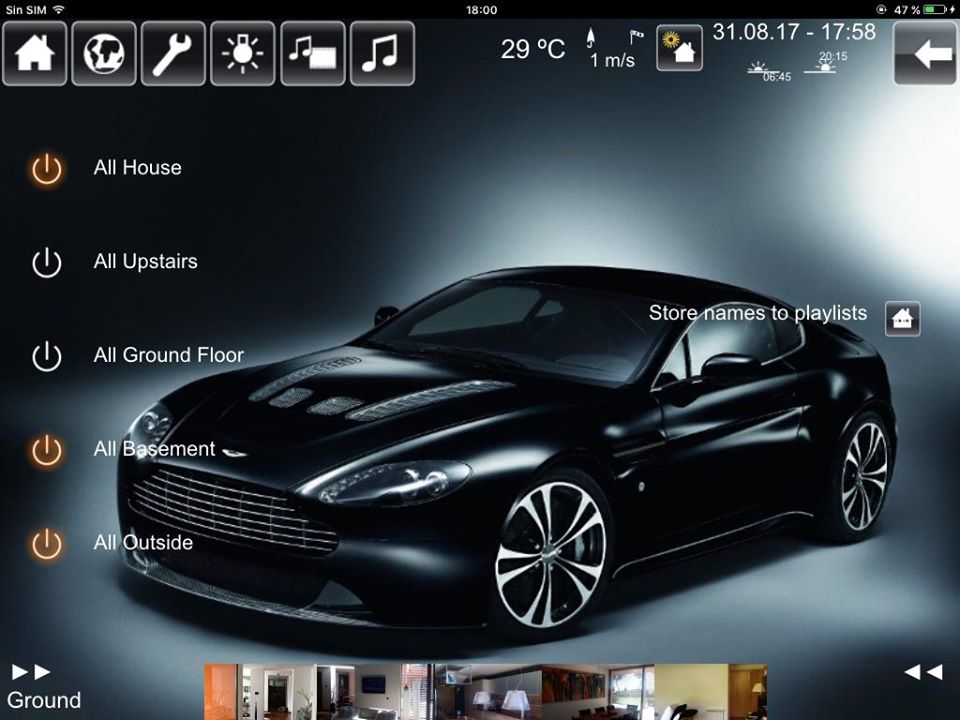Viewport: 960px width, 720px height.
Task: Select the "All House" label
Action: [138, 168]
